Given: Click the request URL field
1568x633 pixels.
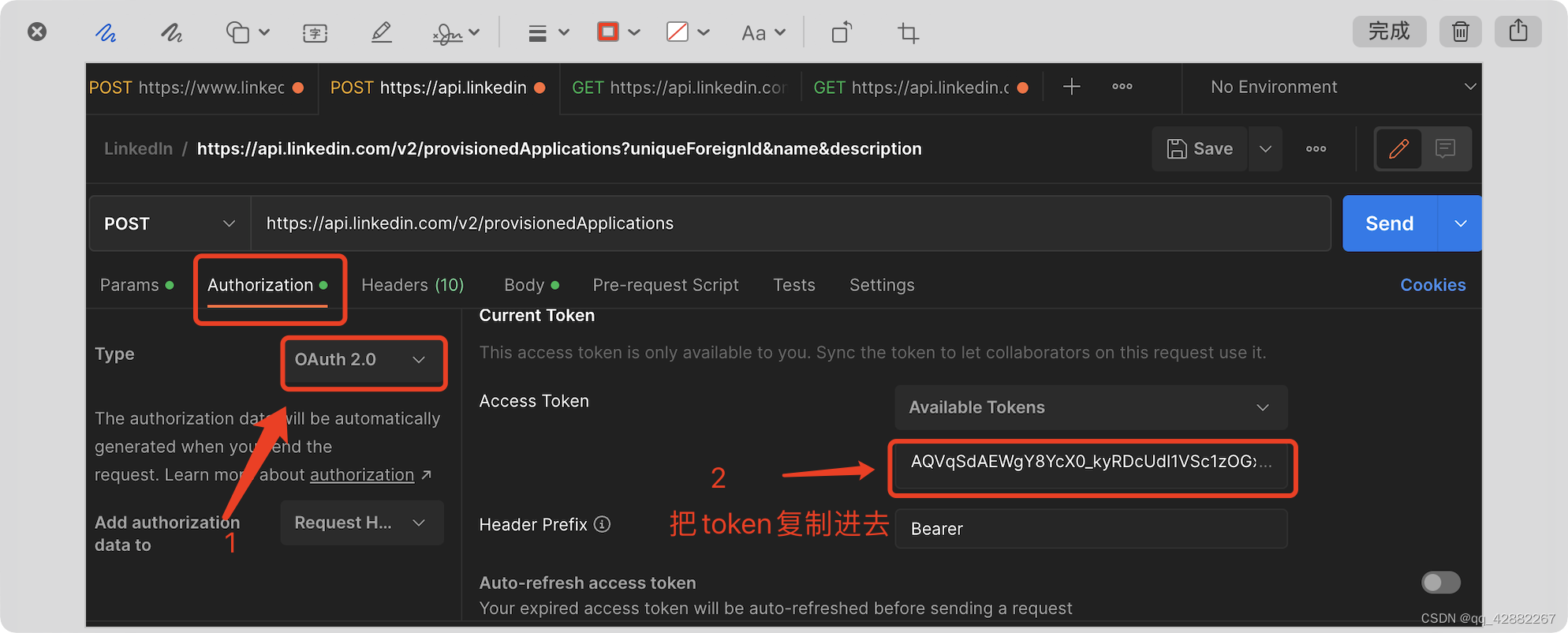Looking at the screenshot, I should click(x=790, y=223).
